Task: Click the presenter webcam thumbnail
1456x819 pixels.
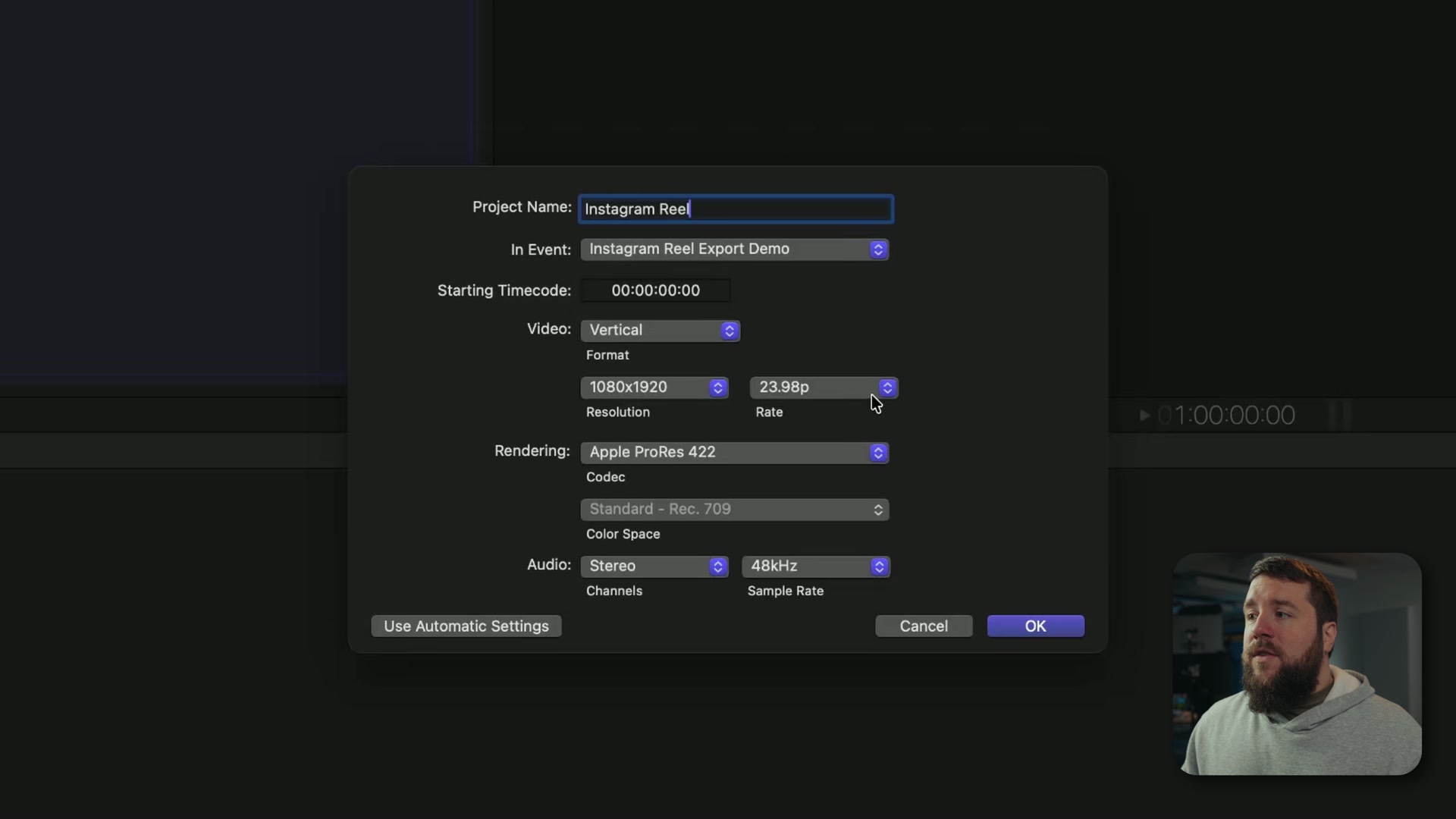Action: [x=1297, y=664]
